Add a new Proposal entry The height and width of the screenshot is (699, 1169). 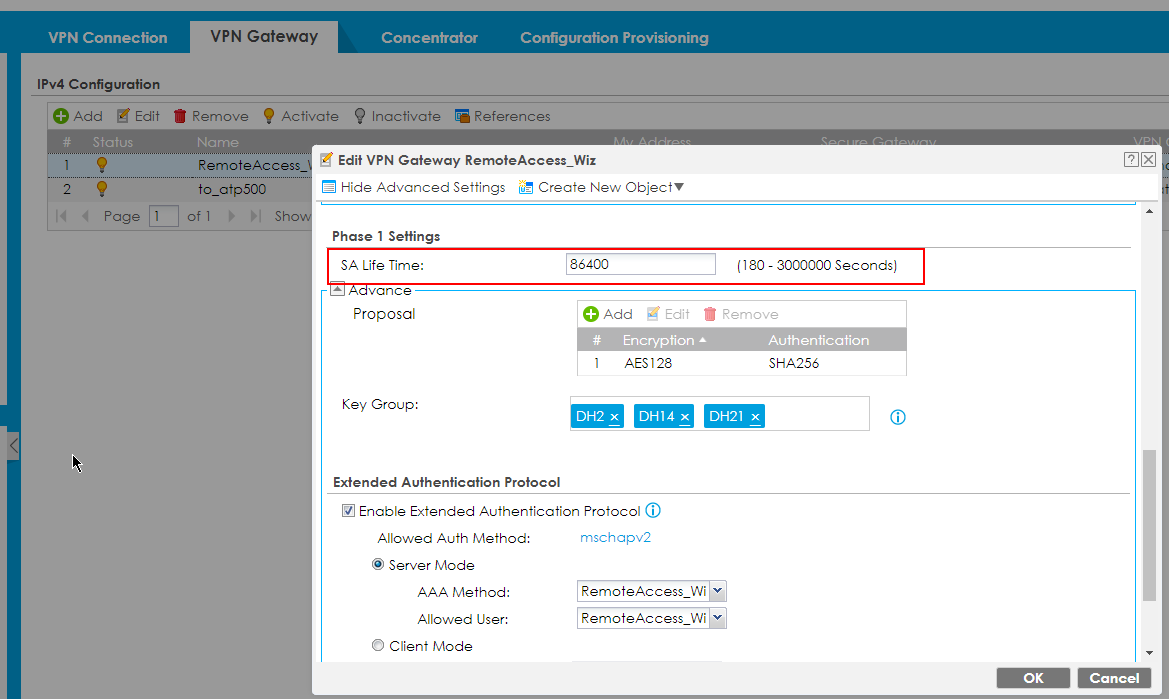tap(608, 314)
